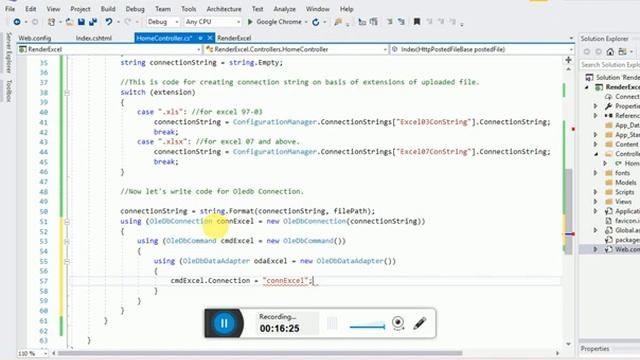
Task: Pin the HomeController.cs tab
Action: click(200, 38)
